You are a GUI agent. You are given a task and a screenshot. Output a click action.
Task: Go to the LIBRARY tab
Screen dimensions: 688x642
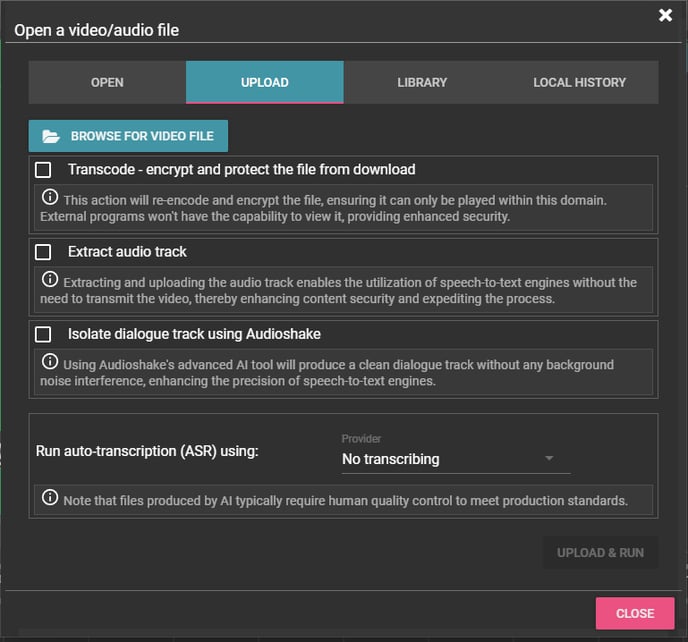pyautogui.click(x=421, y=82)
